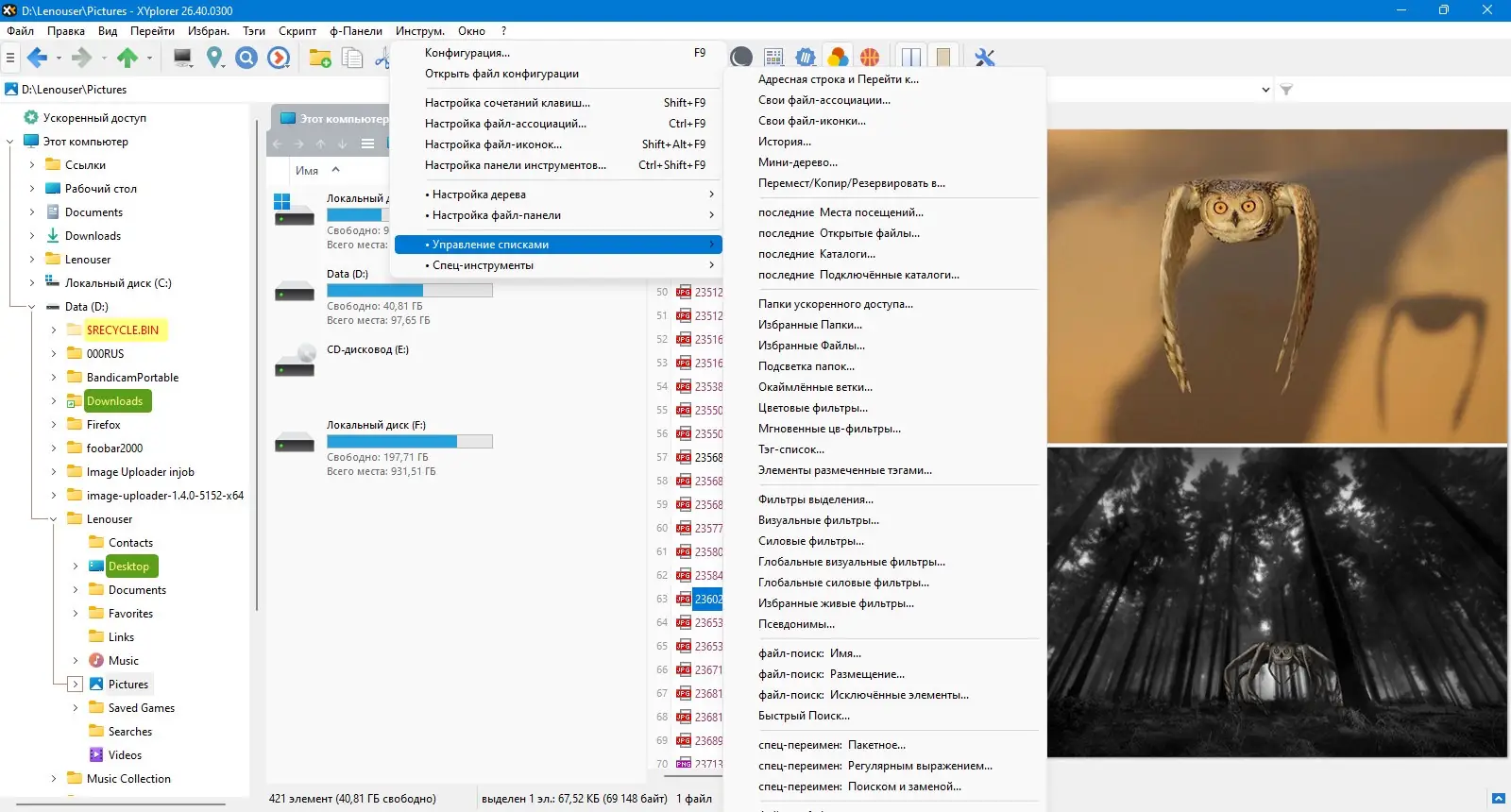Click the back arrow in the Этот компьютер pane
This screenshot has height=812, width=1511.
(x=278, y=144)
